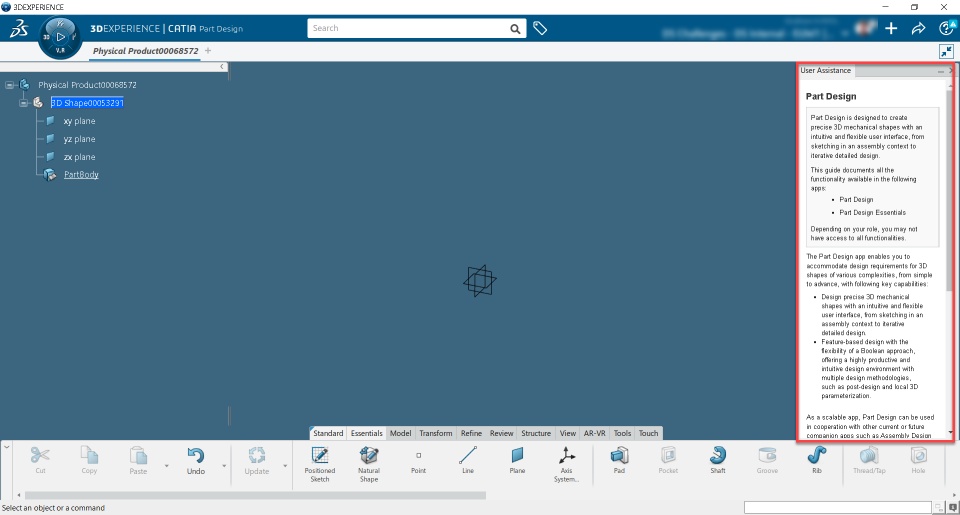Click the Cut tool icon
This screenshot has height=515, width=960.
pos(40,456)
